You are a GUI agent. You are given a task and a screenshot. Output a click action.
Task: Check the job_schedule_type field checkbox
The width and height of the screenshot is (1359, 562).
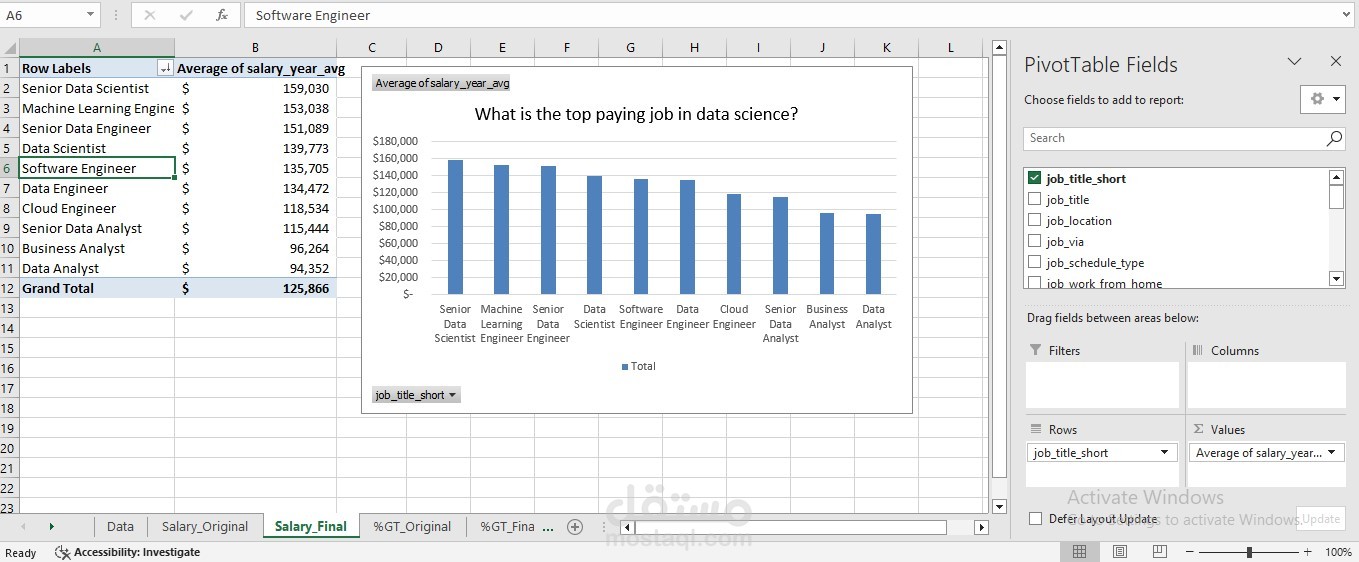click(1034, 262)
